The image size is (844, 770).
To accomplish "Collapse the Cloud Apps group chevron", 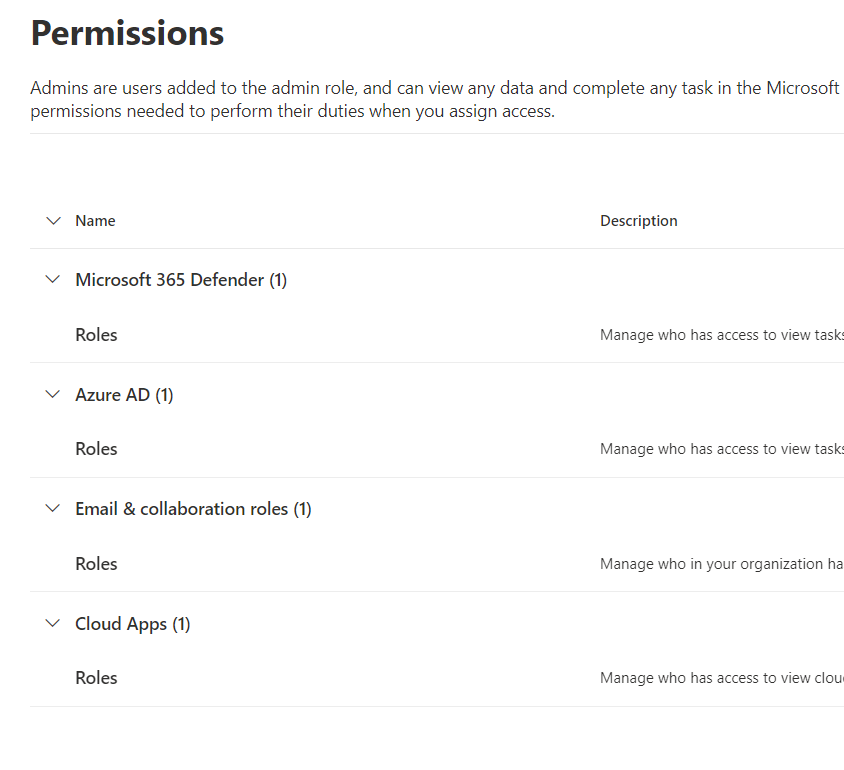I will (x=53, y=624).
